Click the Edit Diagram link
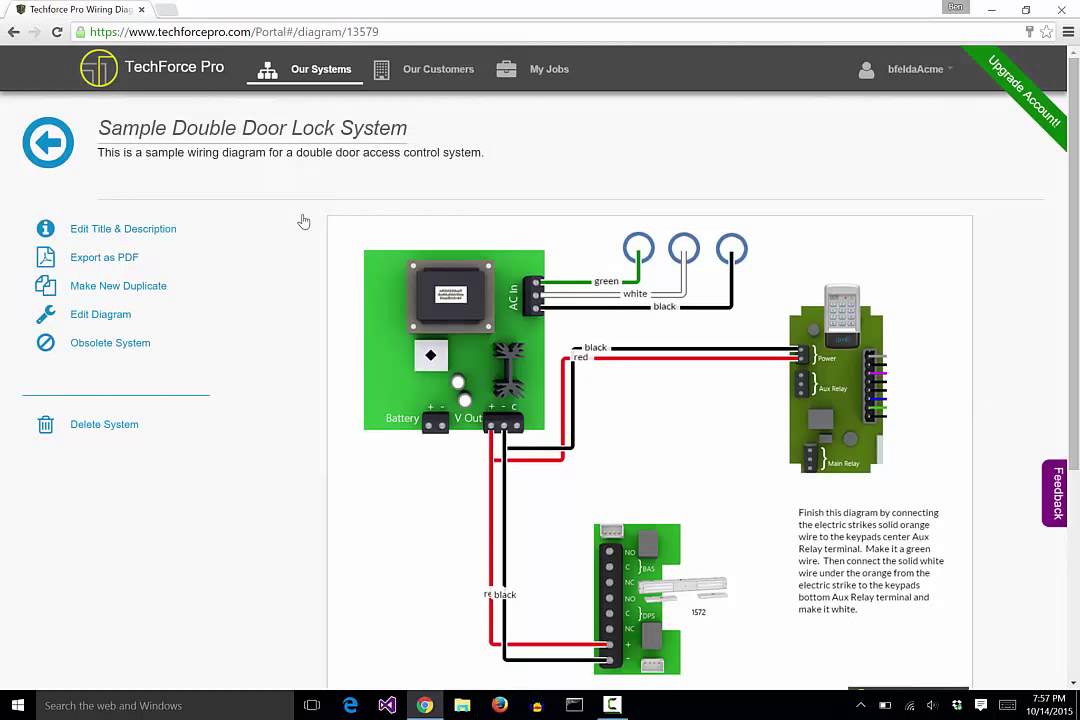 [x=101, y=314]
